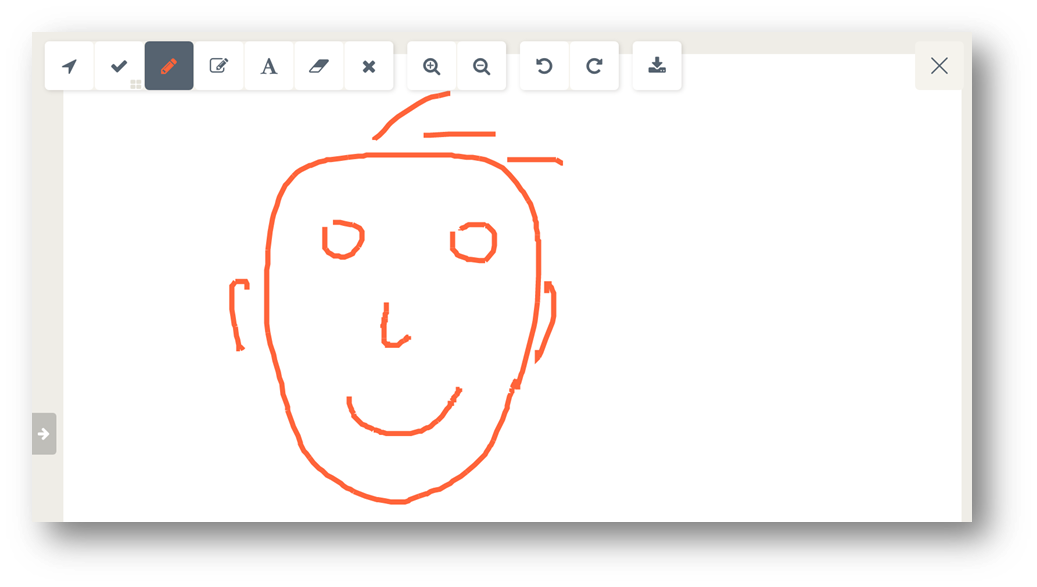1037x587 pixels.
Task: Select the text tool labeled A
Action: click(269, 66)
